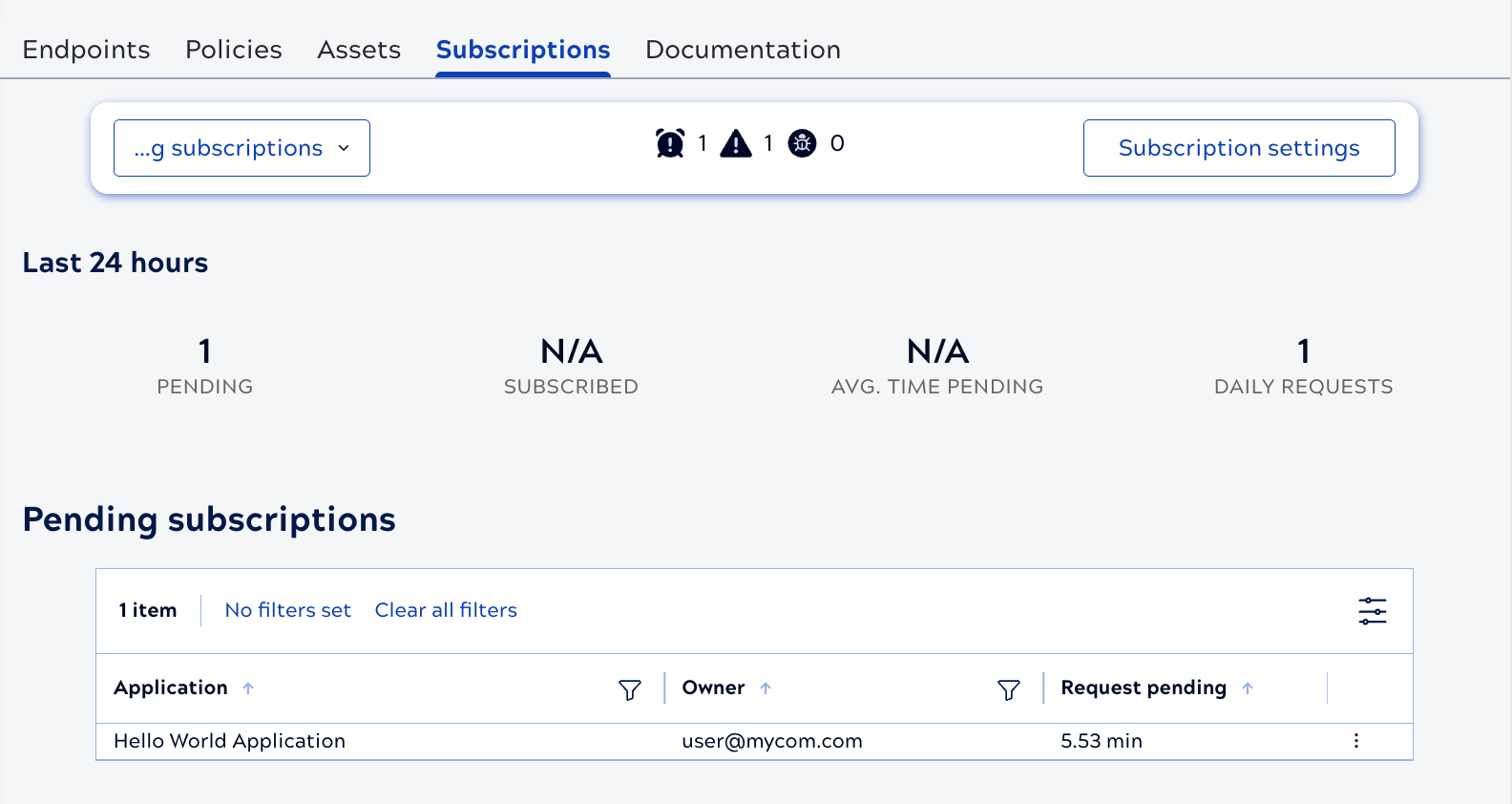
Task: Select the Subscriptions tab
Action: pos(523,50)
